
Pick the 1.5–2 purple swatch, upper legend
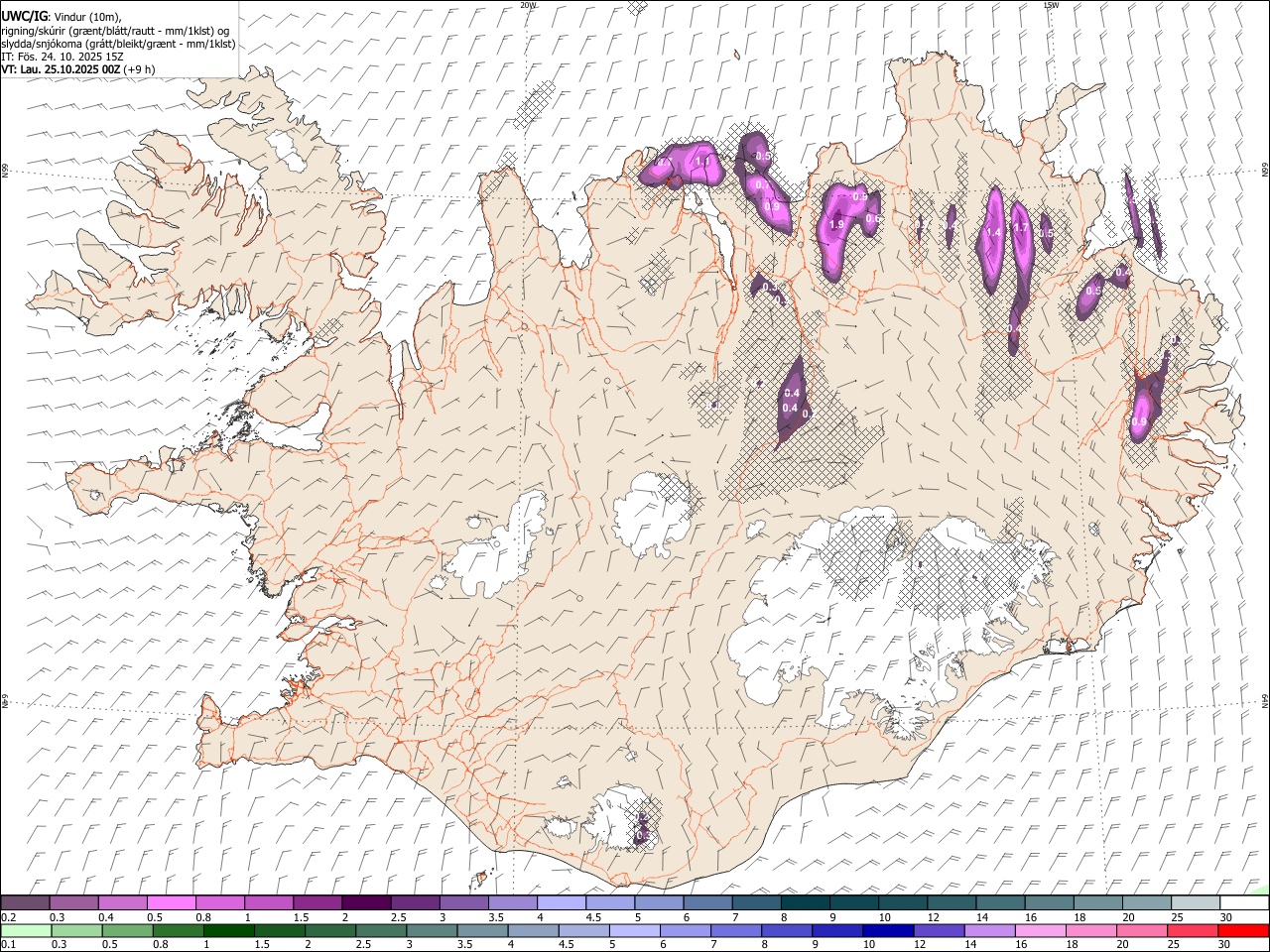(x=317, y=903)
